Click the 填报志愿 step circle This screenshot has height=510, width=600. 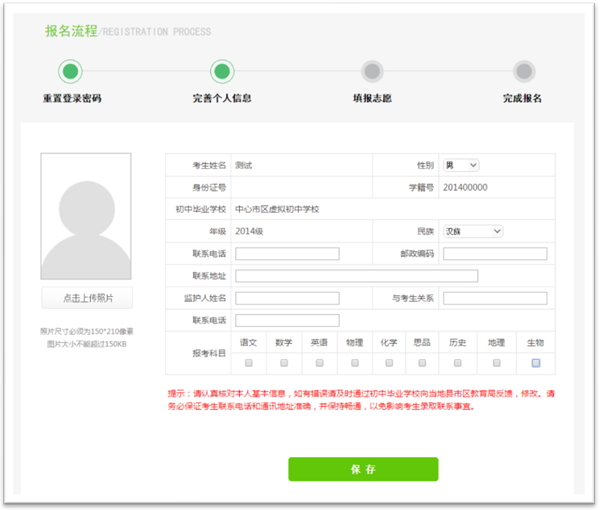point(372,71)
